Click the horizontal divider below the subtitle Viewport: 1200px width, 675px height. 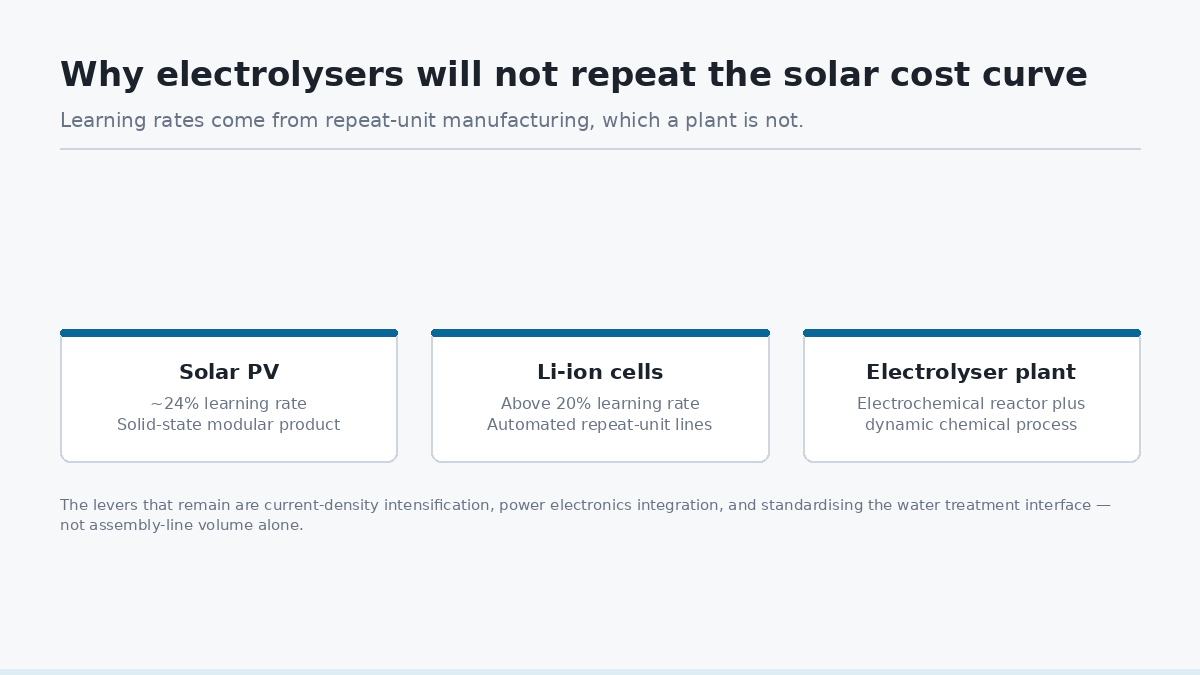(x=600, y=149)
